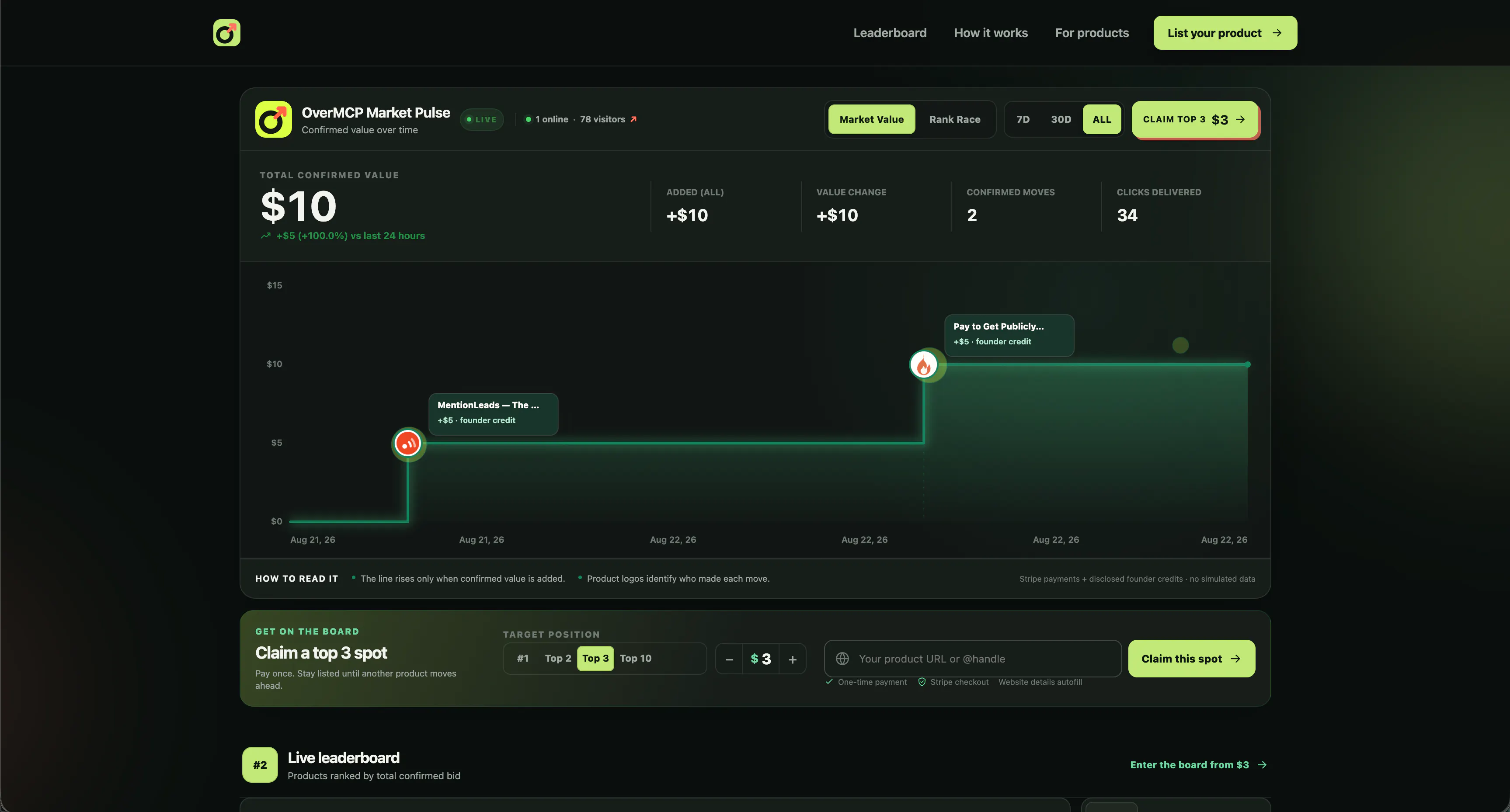Click the One-time payment checkmark icon
The height and width of the screenshot is (812, 1510).
[x=829, y=682]
